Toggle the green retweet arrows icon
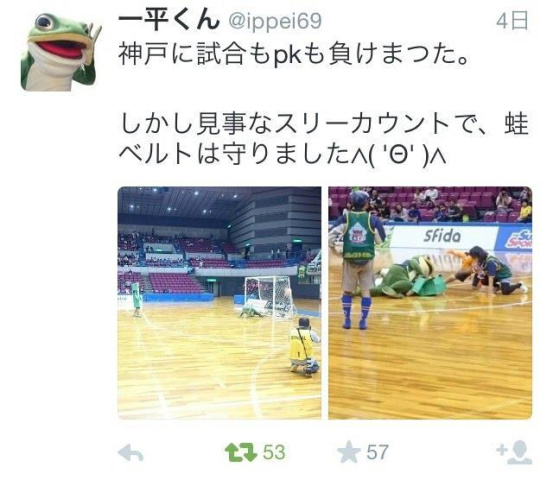Screen dimensions: 553x480 pos(241,452)
